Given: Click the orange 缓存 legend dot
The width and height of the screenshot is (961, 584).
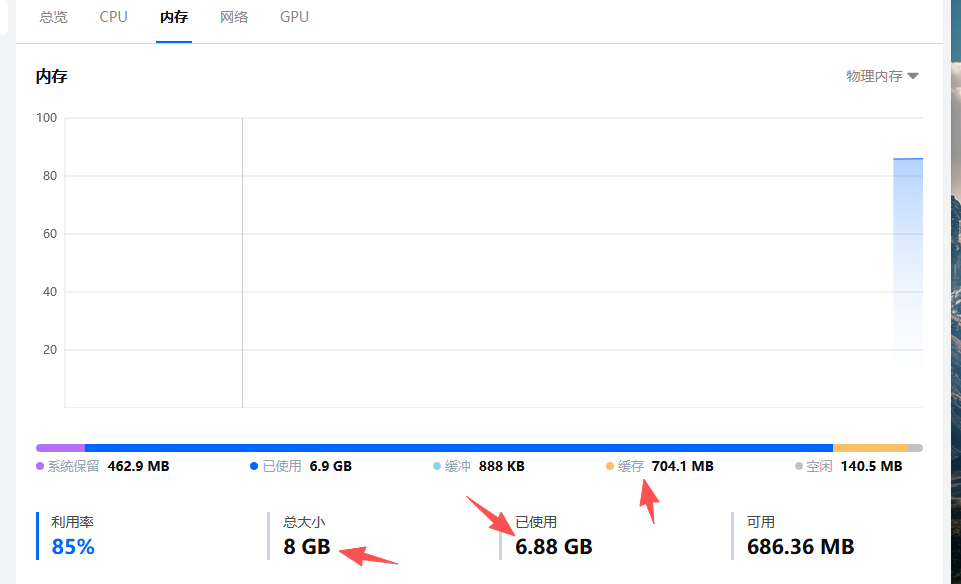Looking at the screenshot, I should pos(610,466).
